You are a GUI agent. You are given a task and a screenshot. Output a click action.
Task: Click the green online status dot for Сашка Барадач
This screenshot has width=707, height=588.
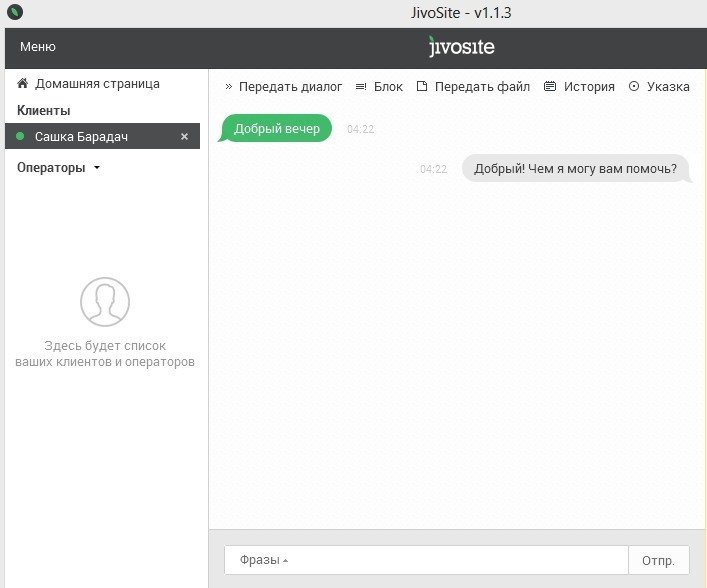pos(21,136)
